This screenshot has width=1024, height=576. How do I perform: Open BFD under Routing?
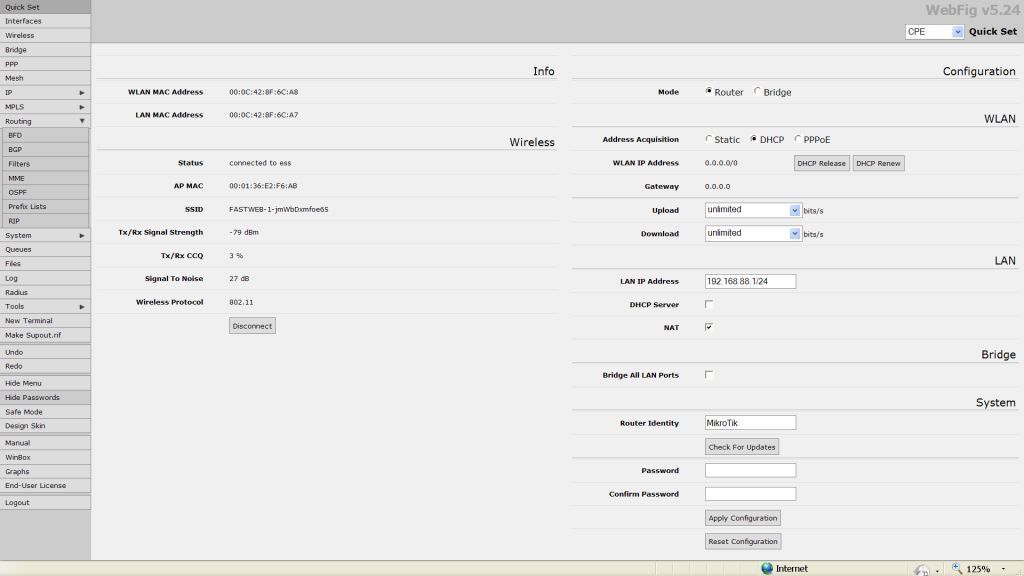click(x=46, y=135)
